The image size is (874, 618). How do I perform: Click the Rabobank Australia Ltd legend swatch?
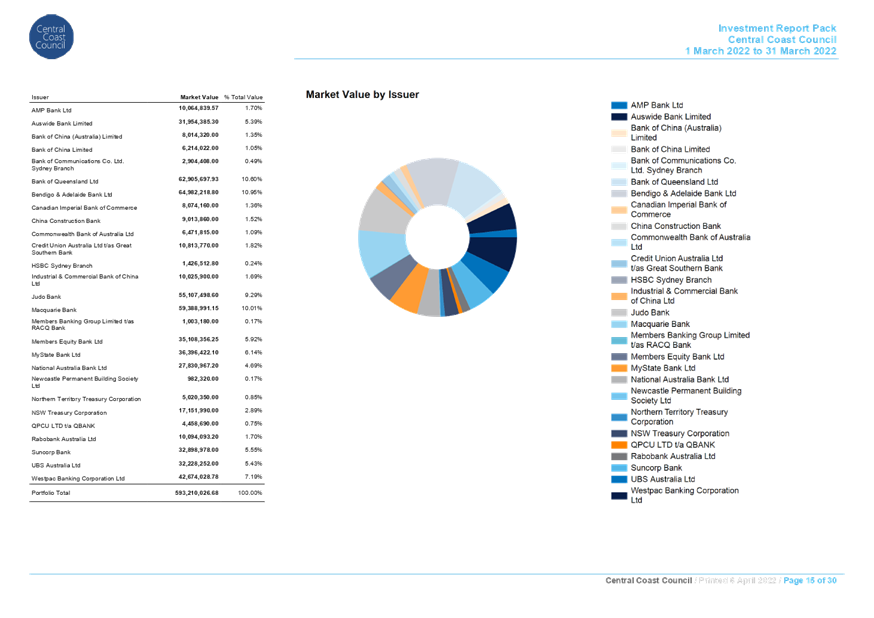(x=619, y=456)
